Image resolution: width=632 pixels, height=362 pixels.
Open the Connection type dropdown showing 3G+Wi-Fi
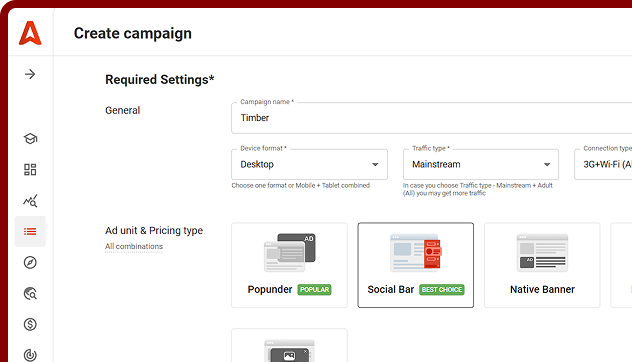[x=603, y=164]
